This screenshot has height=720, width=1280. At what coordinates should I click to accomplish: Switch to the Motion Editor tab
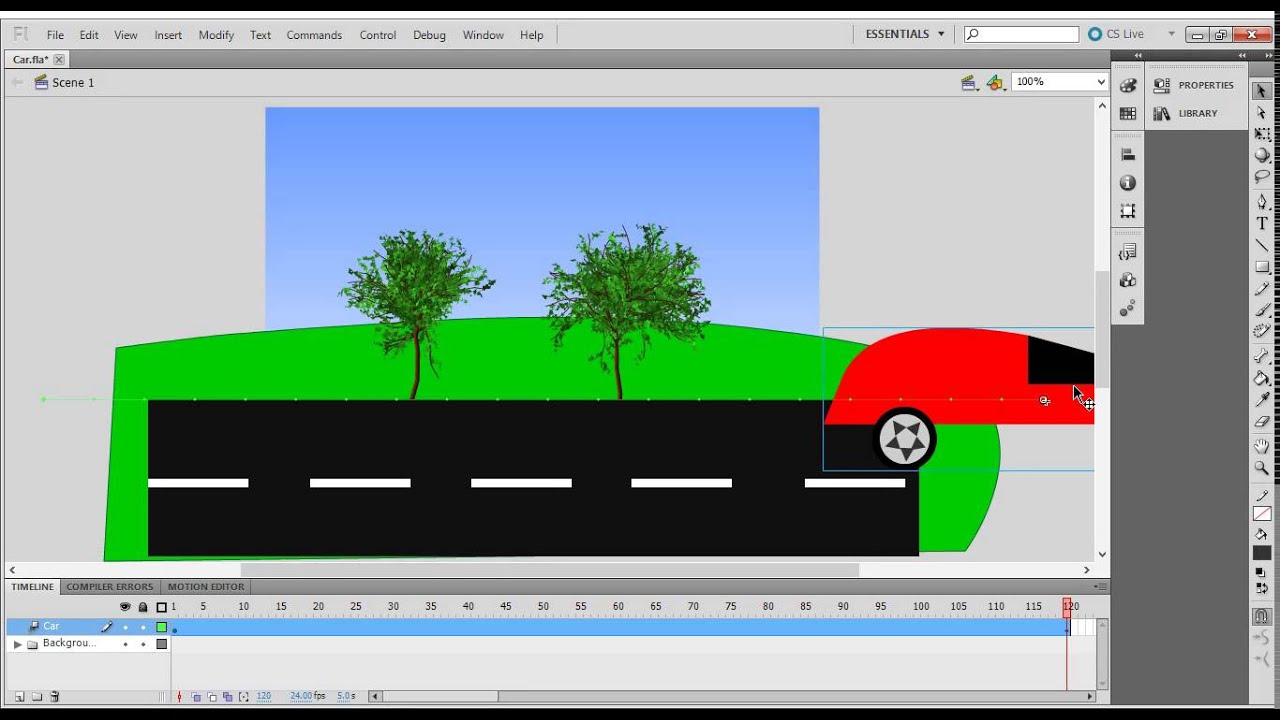[206, 587]
